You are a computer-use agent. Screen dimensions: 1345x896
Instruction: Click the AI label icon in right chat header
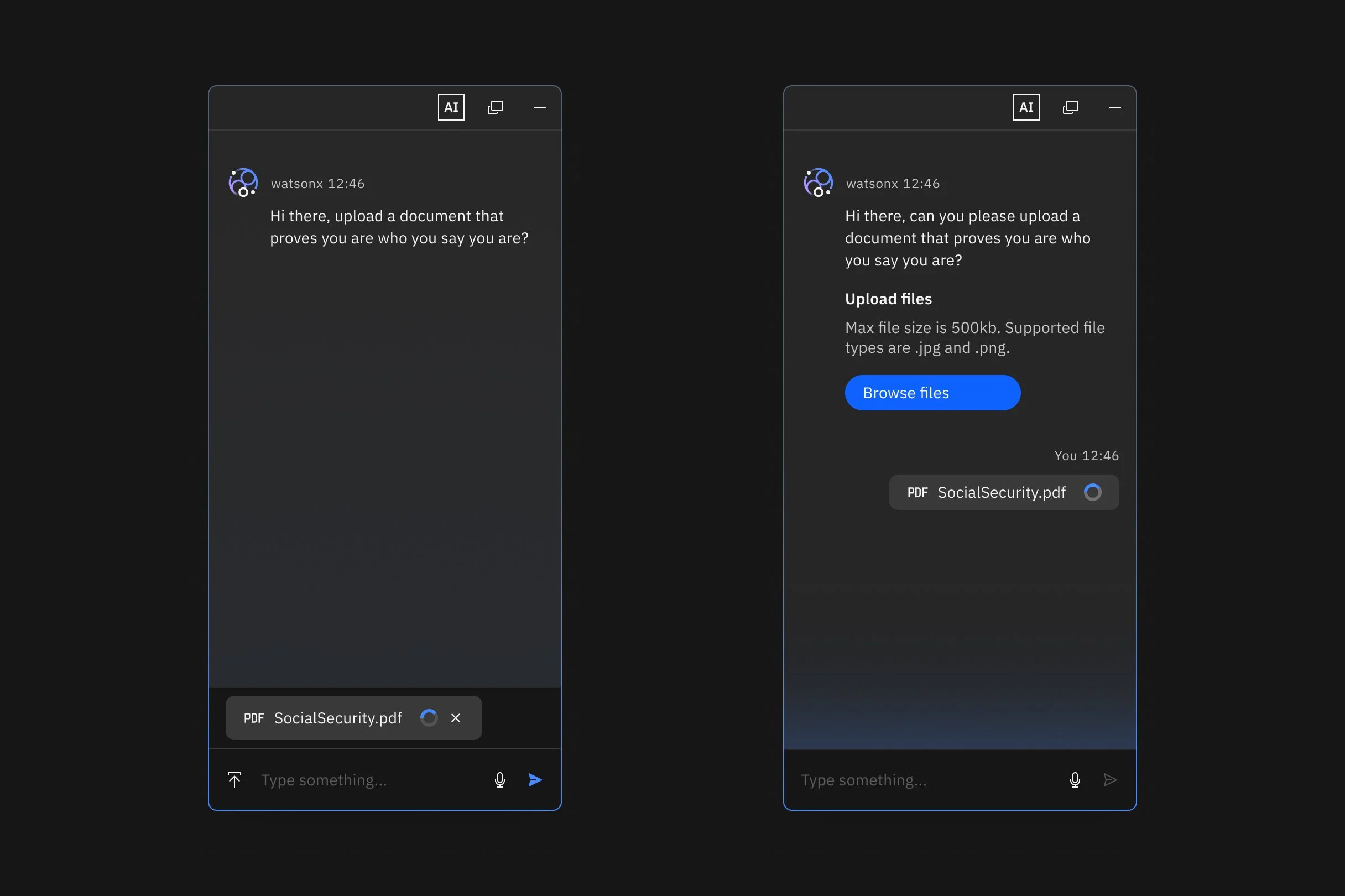pyautogui.click(x=1025, y=107)
